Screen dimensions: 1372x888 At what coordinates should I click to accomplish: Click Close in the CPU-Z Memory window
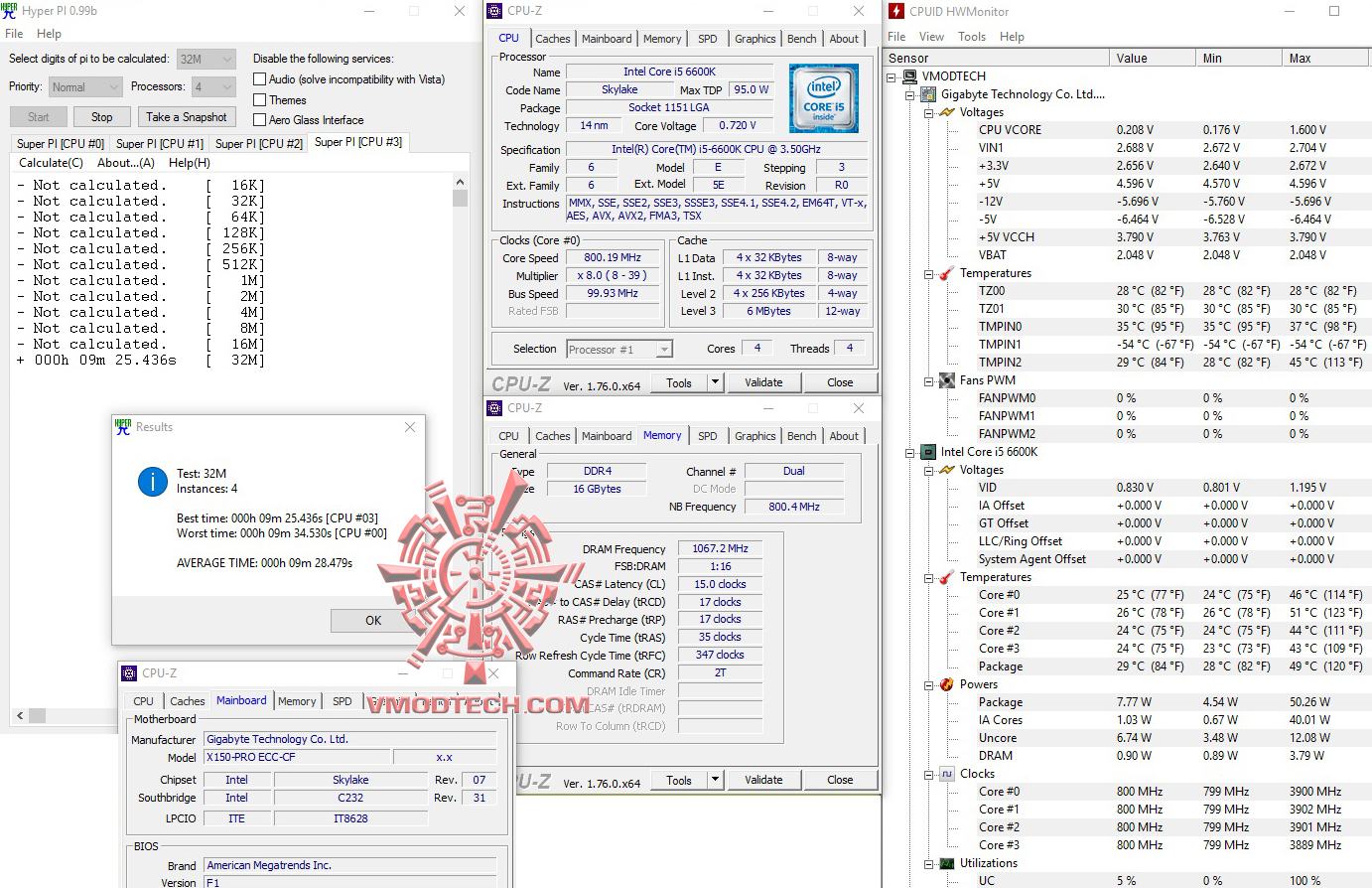pyautogui.click(x=840, y=780)
